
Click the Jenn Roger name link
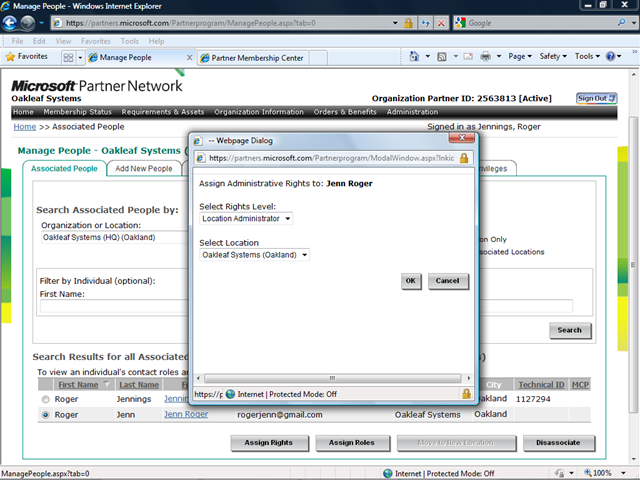(186, 414)
